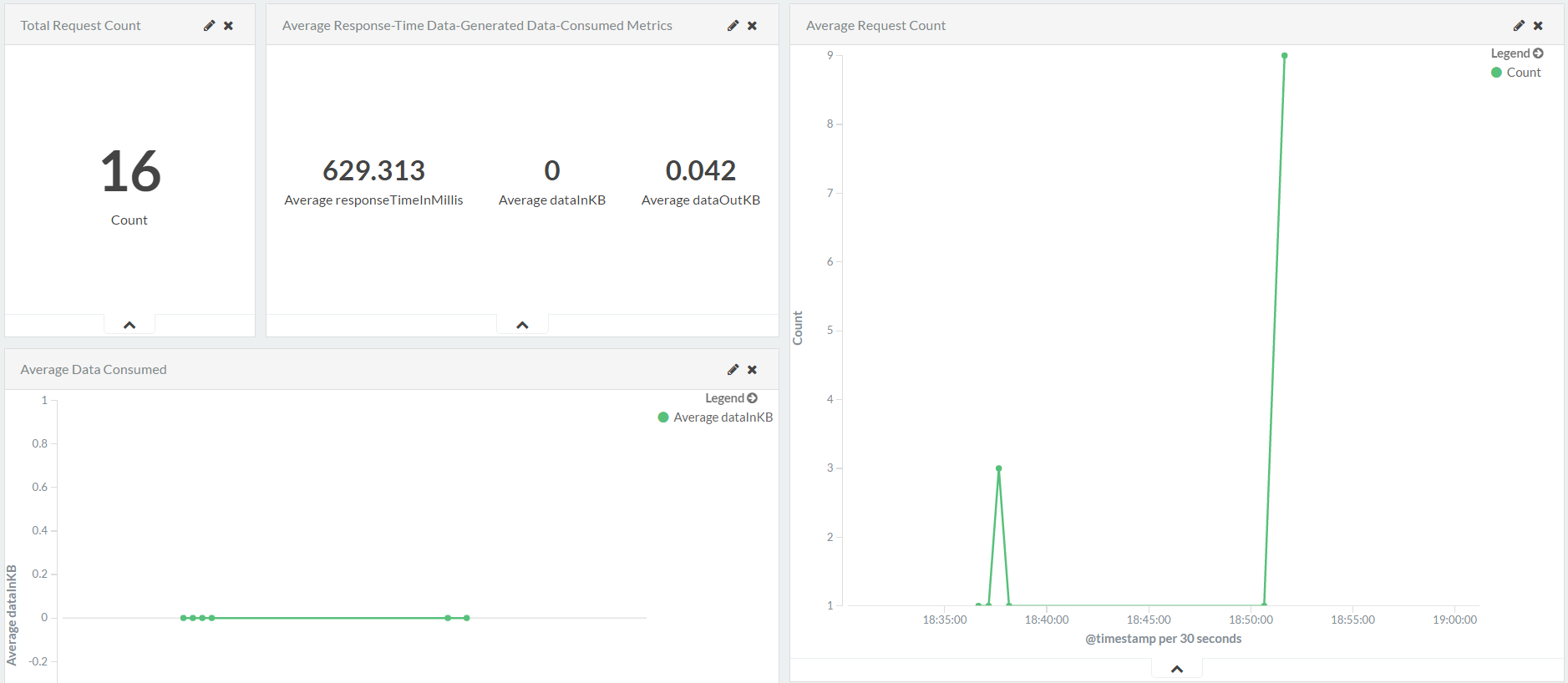Expand spy panel under Total Request Count
Viewport: 1568px width, 683px height.
pos(129,325)
